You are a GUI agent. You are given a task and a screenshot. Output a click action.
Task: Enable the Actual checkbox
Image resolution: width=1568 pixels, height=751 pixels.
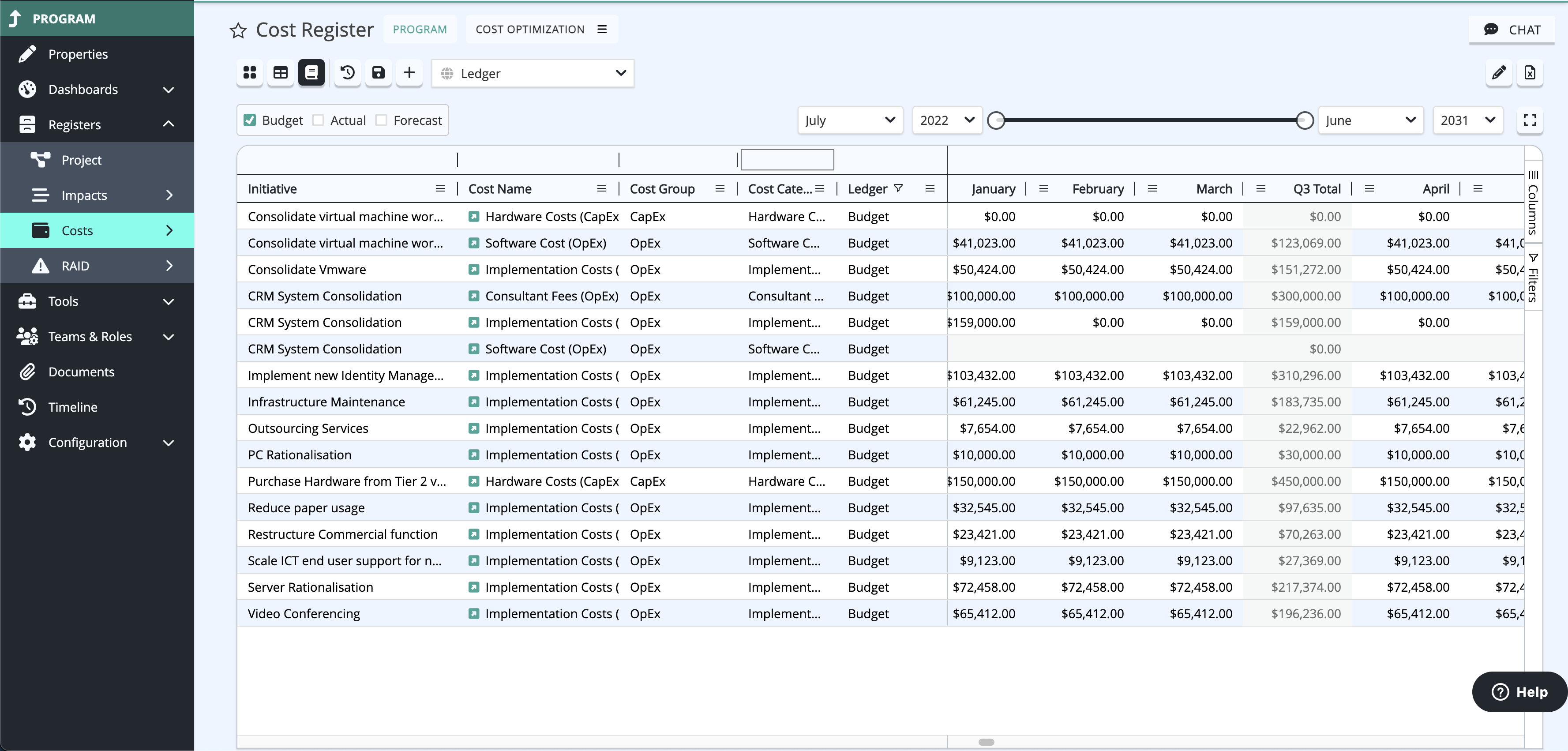(x=319, y=120)
